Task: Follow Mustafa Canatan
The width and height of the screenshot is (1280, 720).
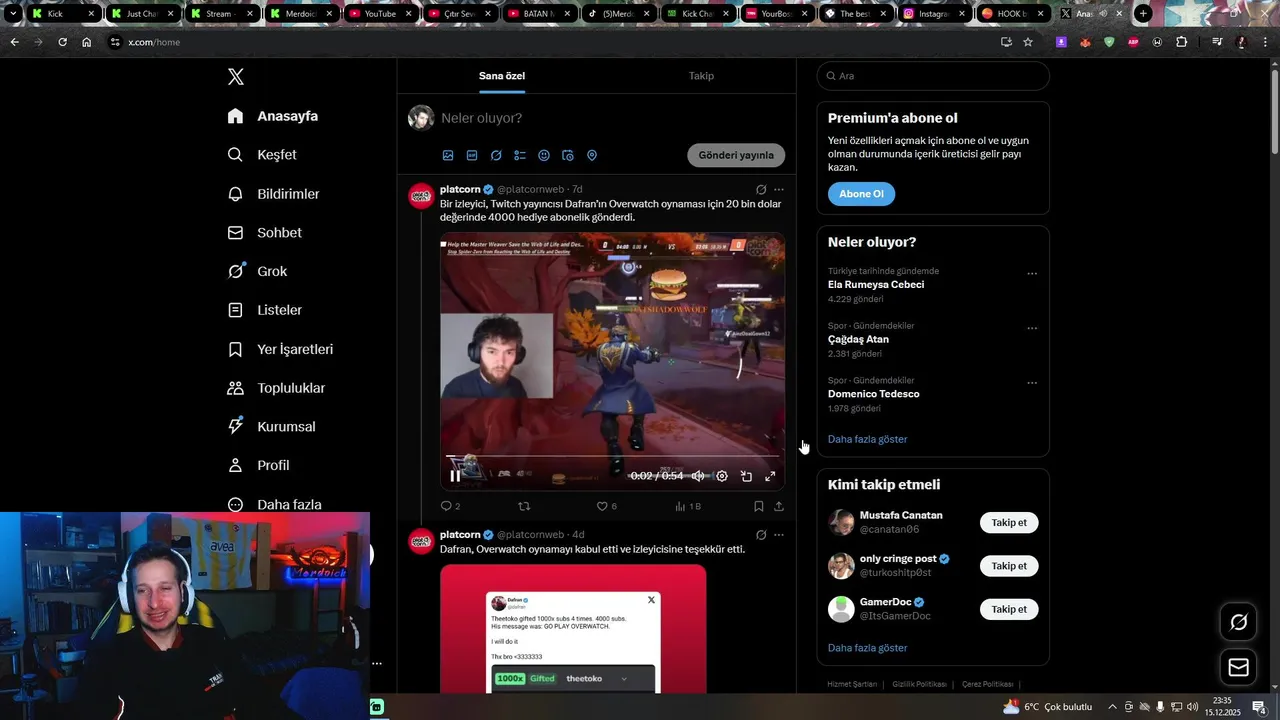Action: pos(1009,523)
